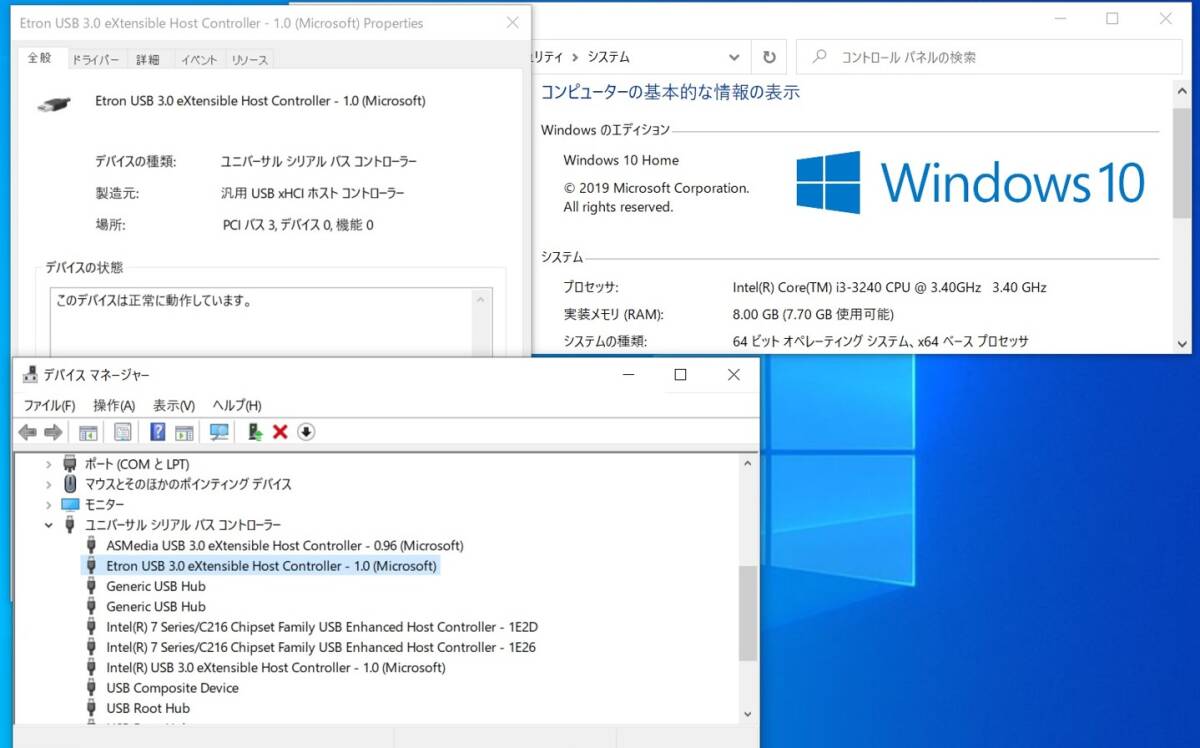The width and height of the screenshot is (1200, 748).
Task: Click device name heading in Properties dialog
Action: [260, 101]
